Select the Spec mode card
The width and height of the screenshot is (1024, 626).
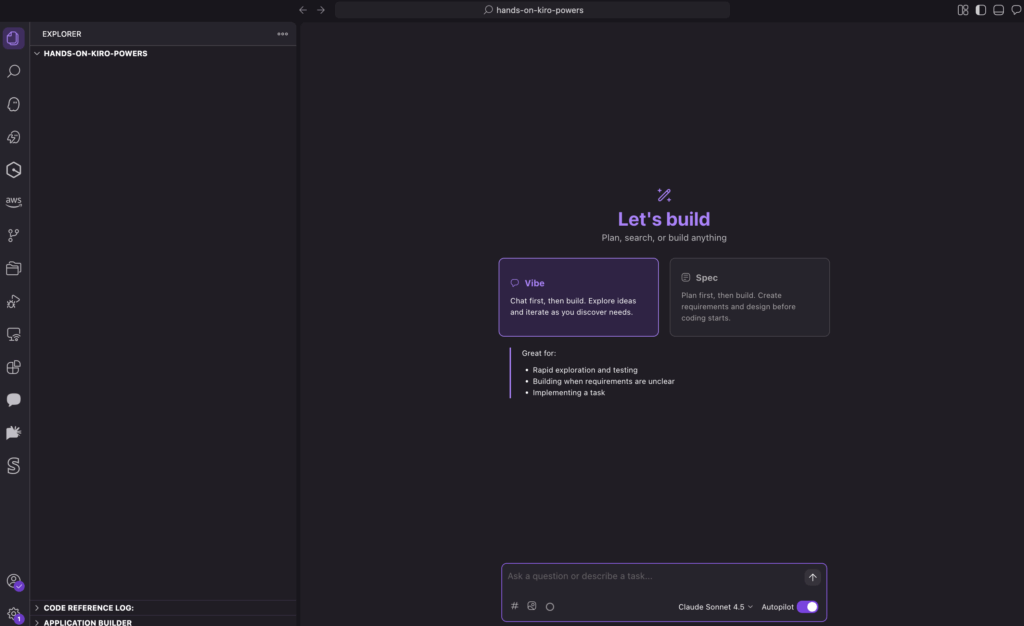pyautogui.click(x=749, y=297)
